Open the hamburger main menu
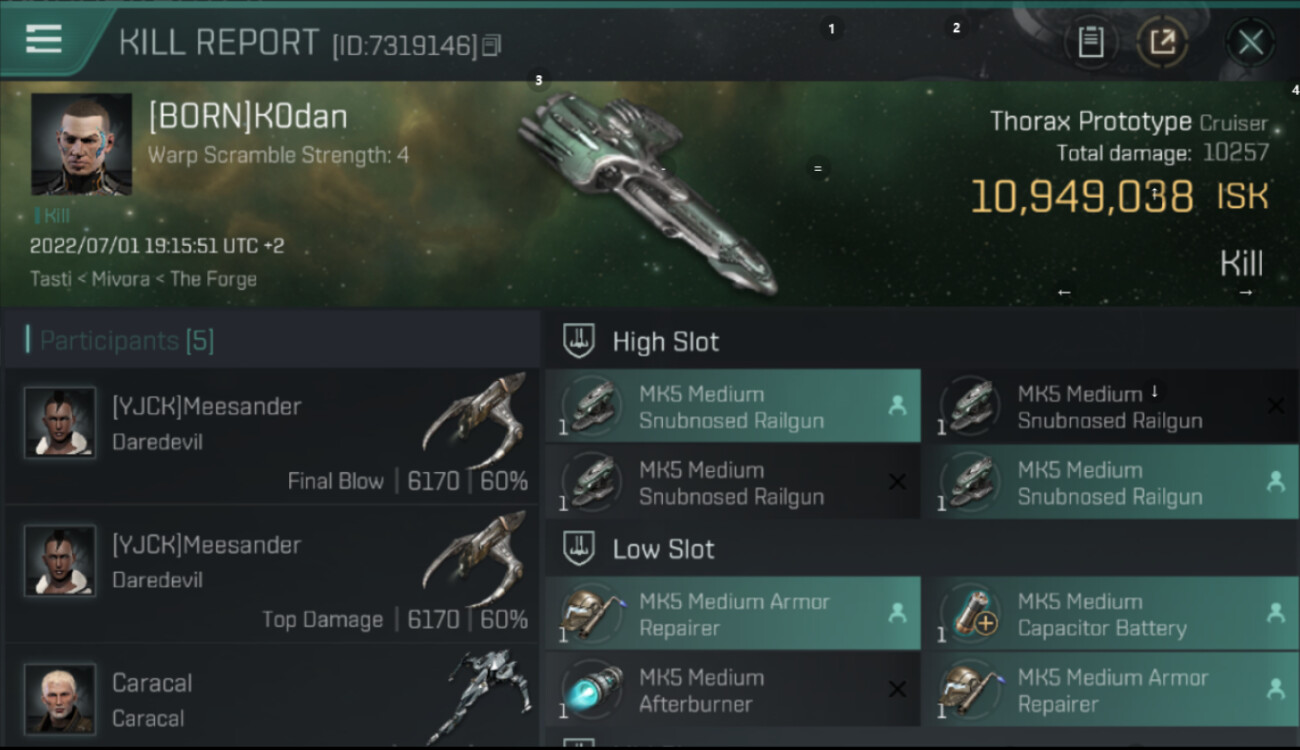Image resolution: width=1300 pixels, height=750 pixels. click(x=44, y=40)
